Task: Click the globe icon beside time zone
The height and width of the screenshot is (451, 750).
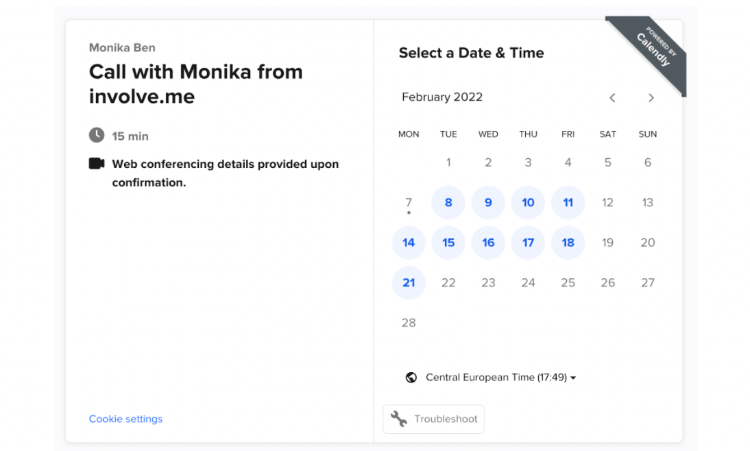Action: click(411, 377)
